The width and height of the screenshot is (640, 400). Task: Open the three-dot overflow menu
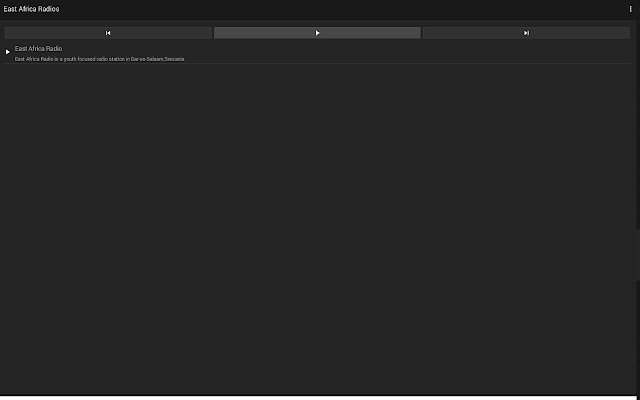630,9
